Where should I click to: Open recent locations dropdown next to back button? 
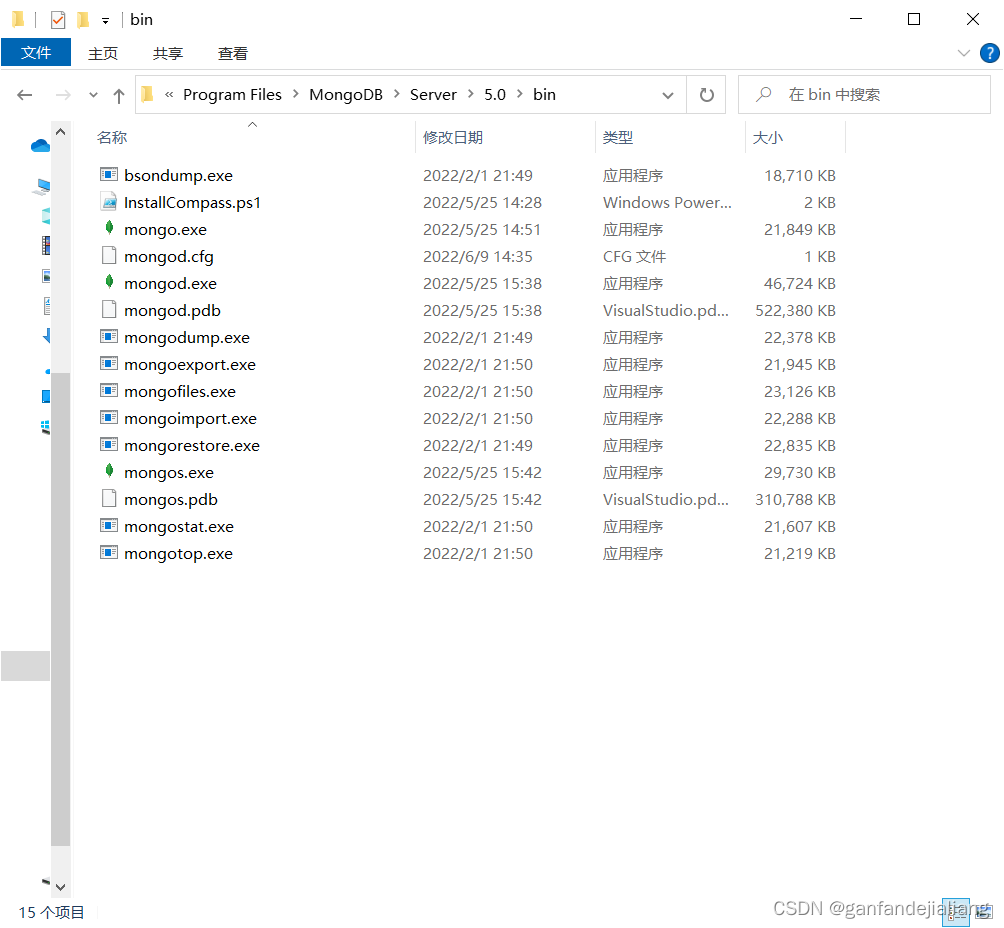[x=93, y=94]
